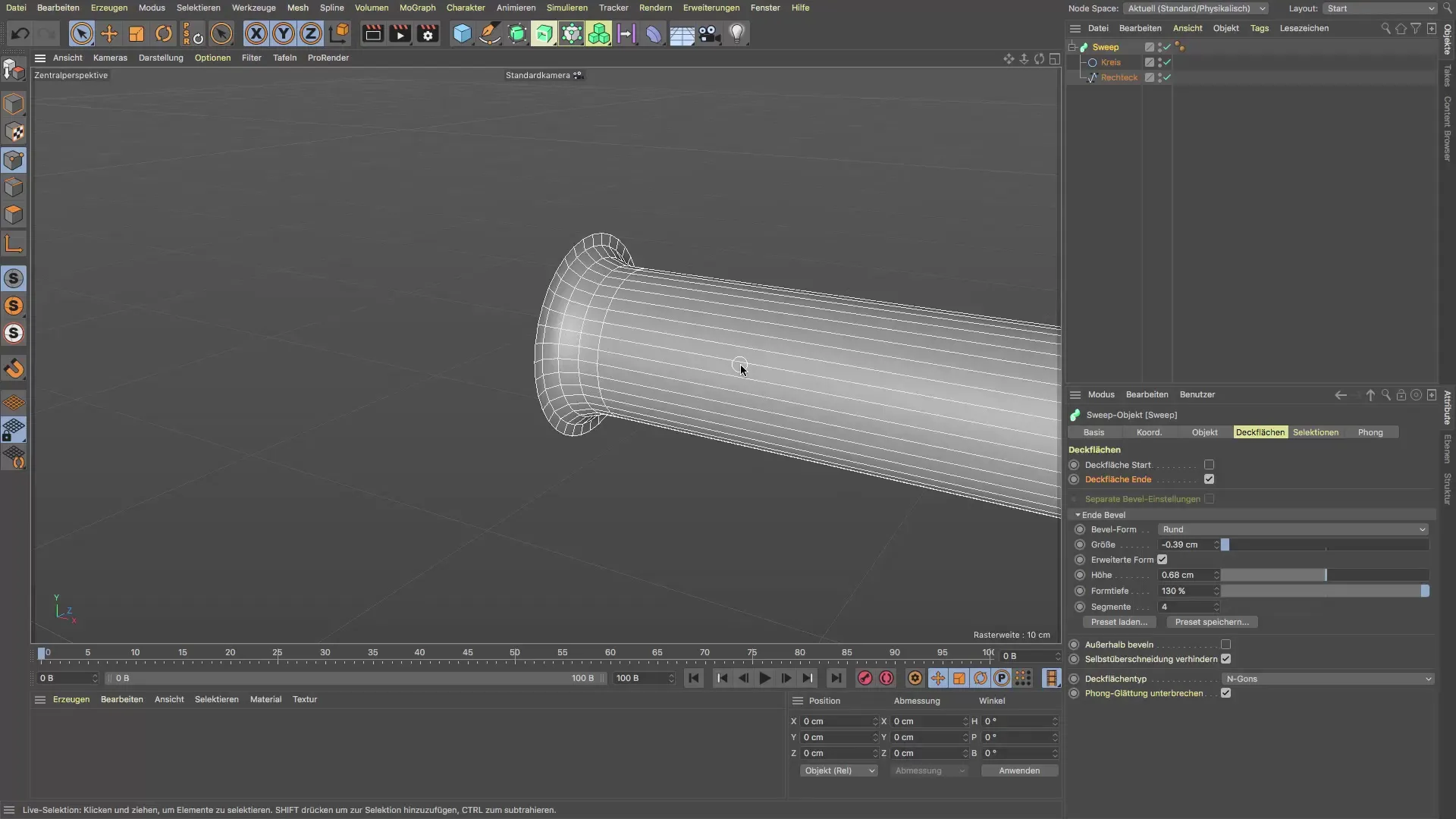Image resolution: width=1456 pixels, height=819 pixels.
Task: Open the Bevel-Form Rund dropdown
Action: (x=1293, y=529)
